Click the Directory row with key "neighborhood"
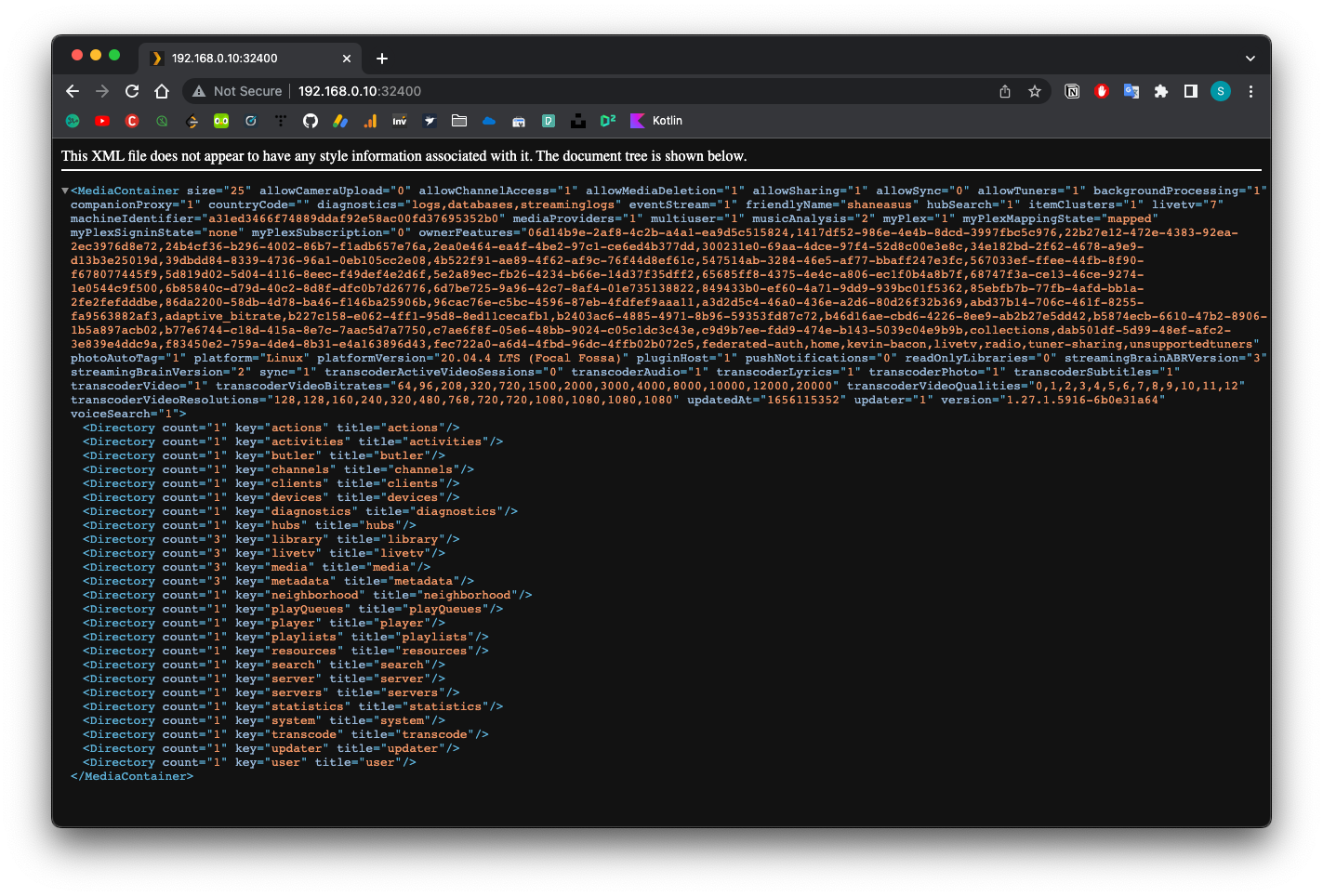This screenshot has height=896, width=1323. [x=308, y=595]
